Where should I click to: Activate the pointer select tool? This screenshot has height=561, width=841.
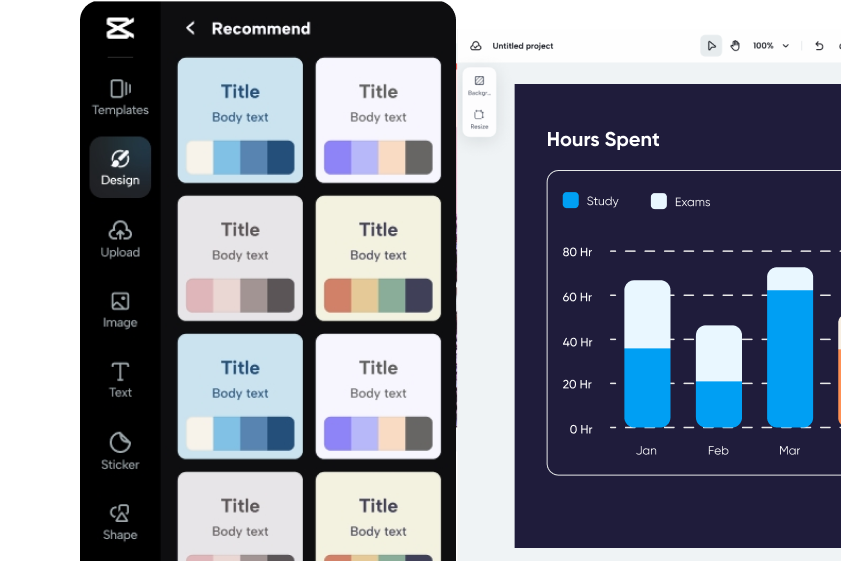click(x=711, y=46)
